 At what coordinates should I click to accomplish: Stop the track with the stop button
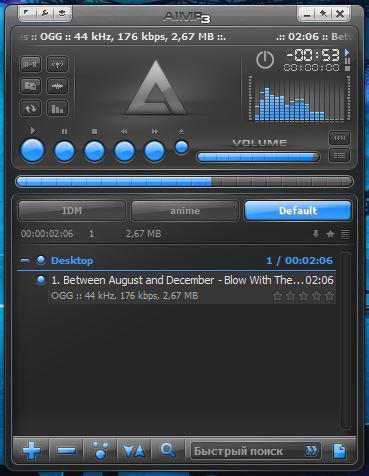(94, 151)
